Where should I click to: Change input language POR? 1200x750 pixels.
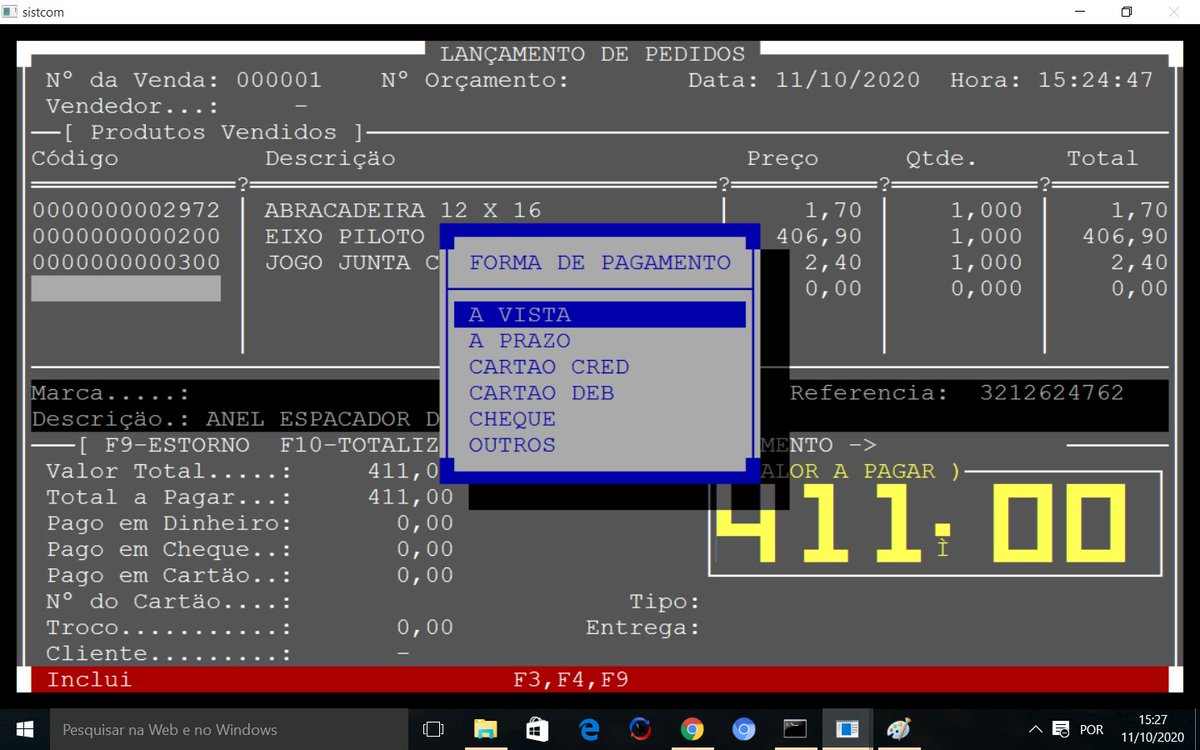coord(1091,730)
